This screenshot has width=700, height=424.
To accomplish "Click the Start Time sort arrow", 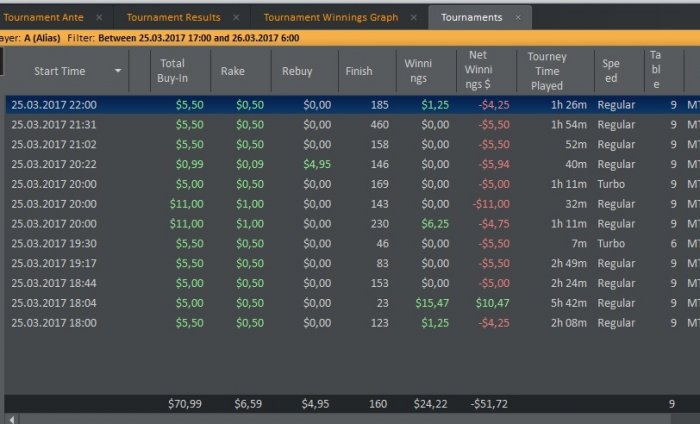I will [118, 71].
